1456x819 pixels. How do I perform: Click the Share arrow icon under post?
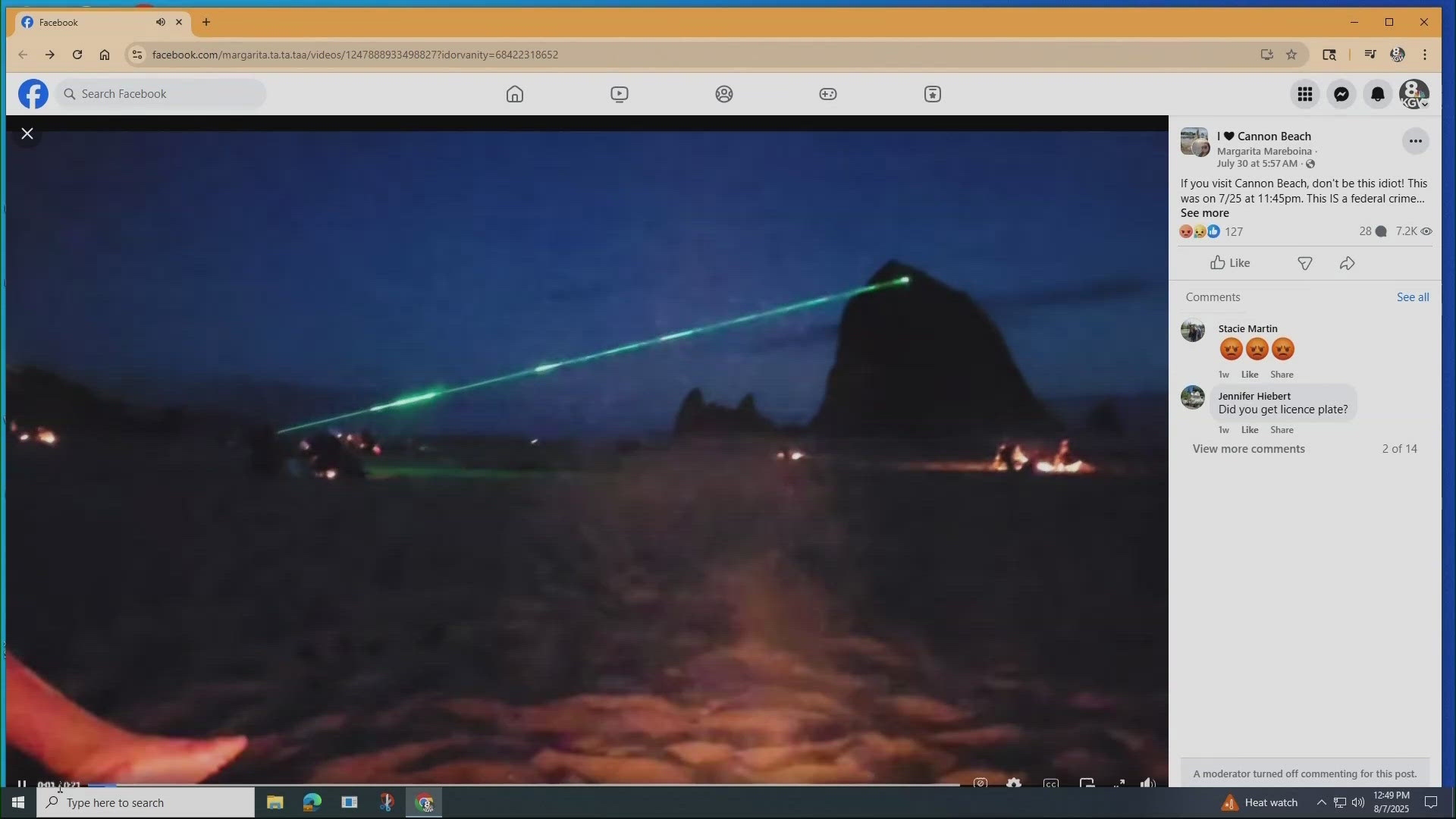point(1348,263)
